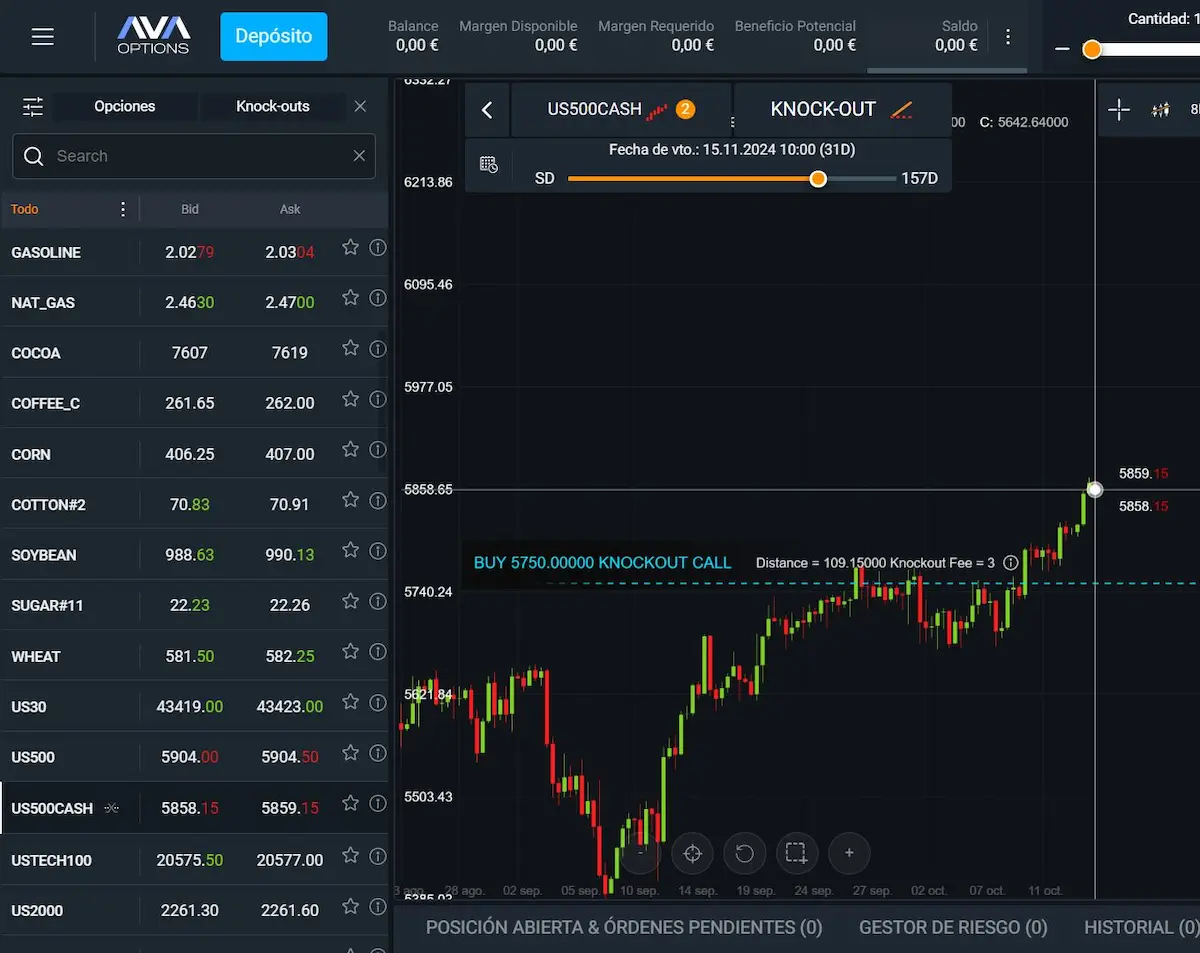Screen dimensions: 1200x953
Task: Click the chart recenter target icon
Action: pos(691,853)
